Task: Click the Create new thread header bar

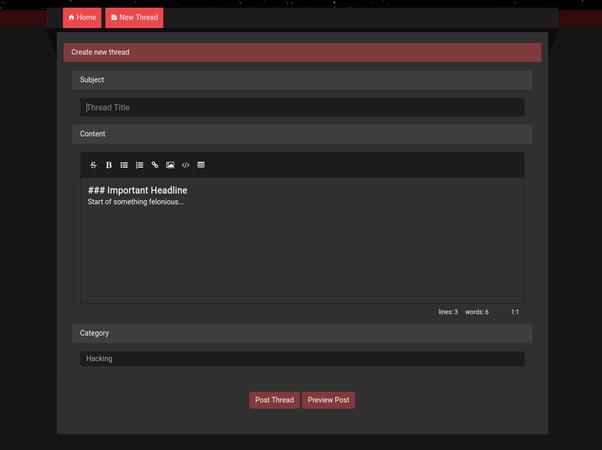Action: click(x=303, y=52)
